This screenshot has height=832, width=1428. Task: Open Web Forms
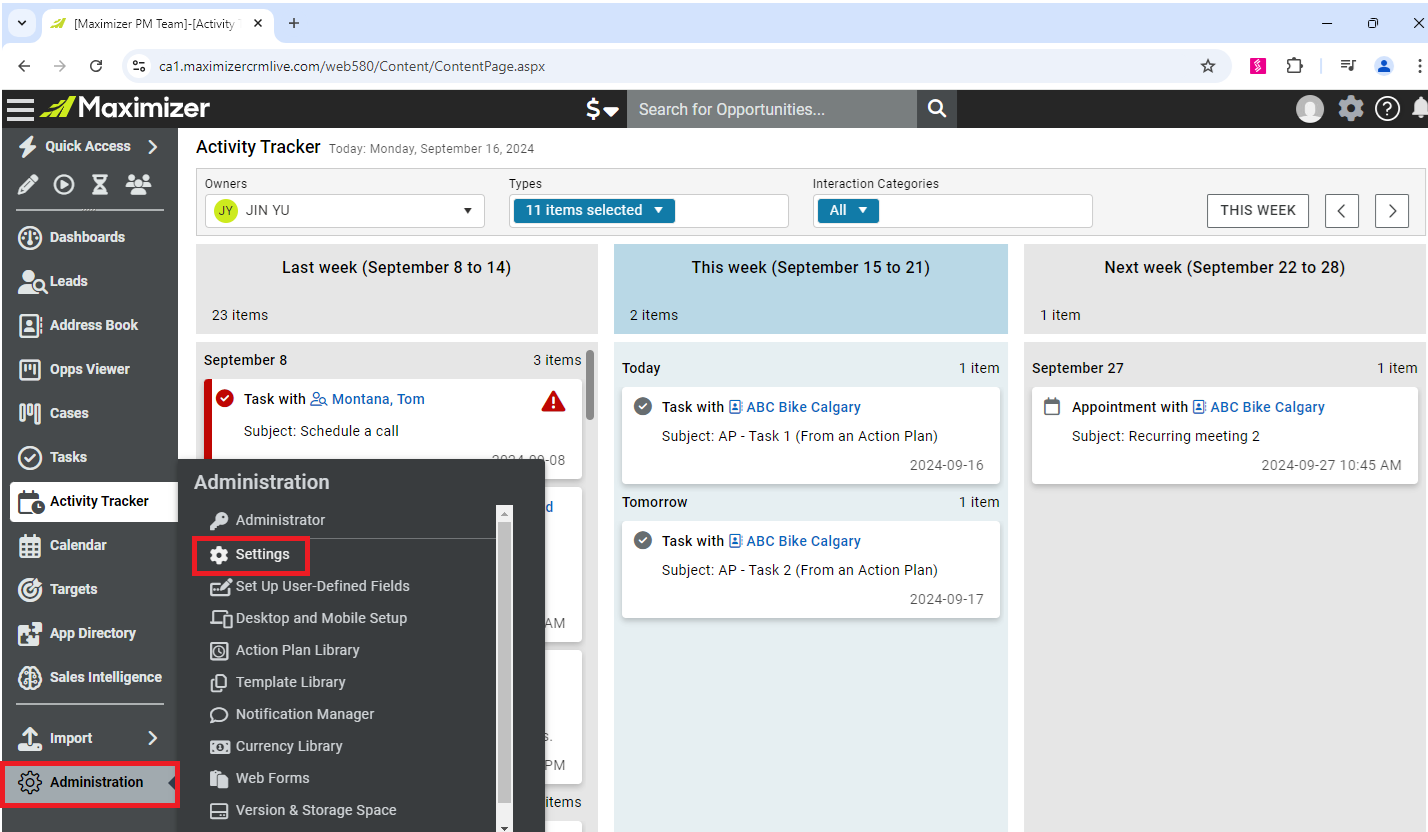(x=259, y=778)
